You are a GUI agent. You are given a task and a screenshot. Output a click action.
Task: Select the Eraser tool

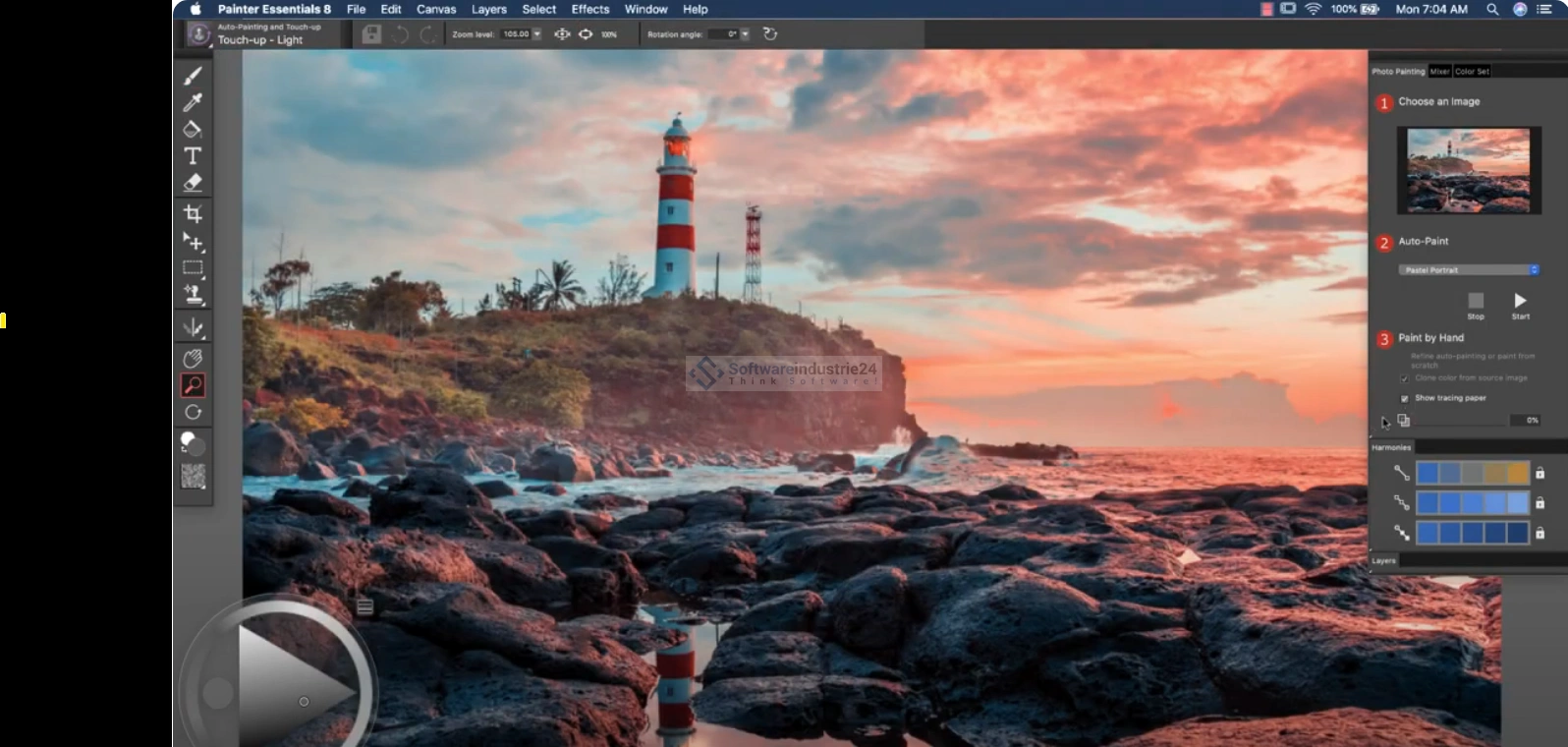click(x=193, y=183)
